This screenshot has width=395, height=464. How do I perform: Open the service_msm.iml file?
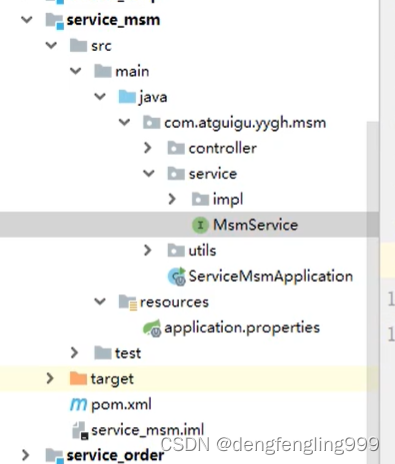147,430
